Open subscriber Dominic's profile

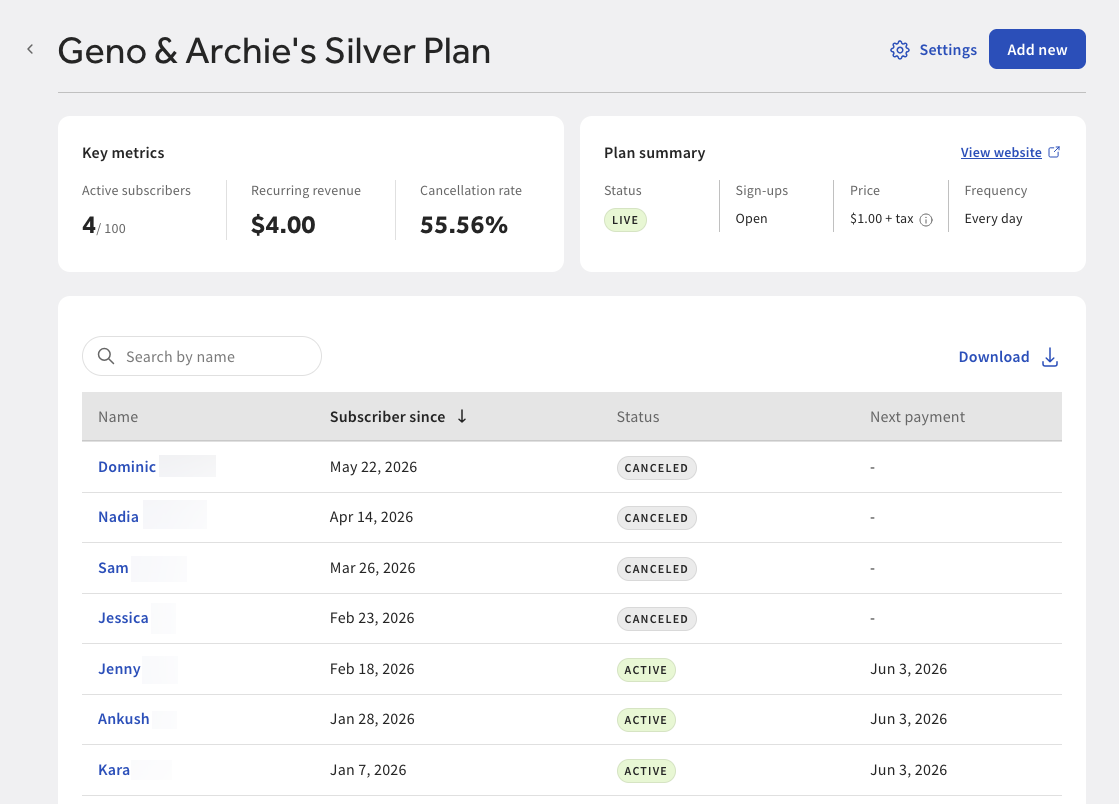pyautogui.click(x=127, y=467)
